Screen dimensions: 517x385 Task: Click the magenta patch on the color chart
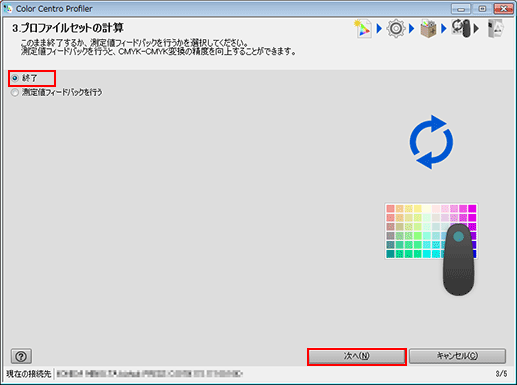click(472, 209)
